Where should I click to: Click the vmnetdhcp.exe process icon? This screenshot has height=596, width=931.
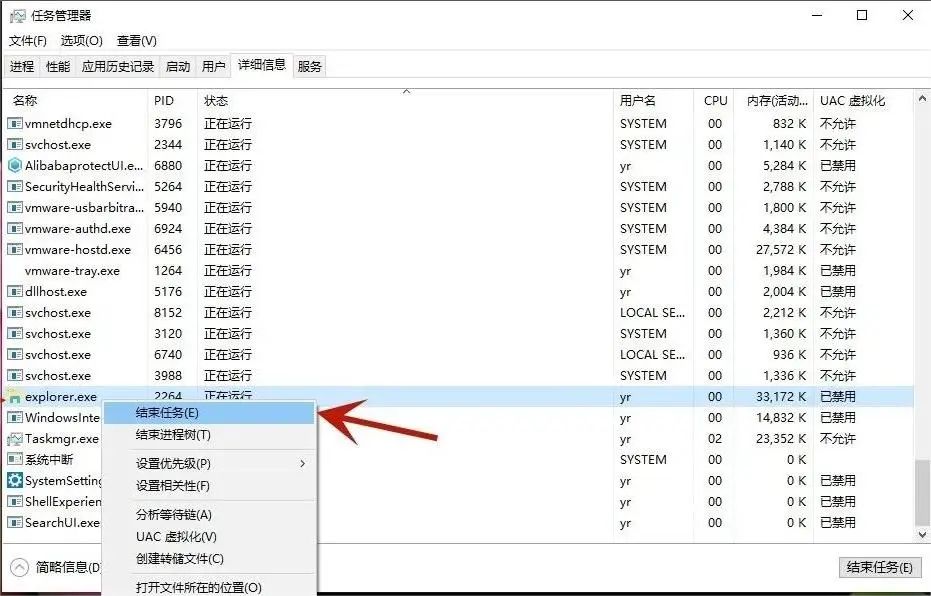pos(14,123)
